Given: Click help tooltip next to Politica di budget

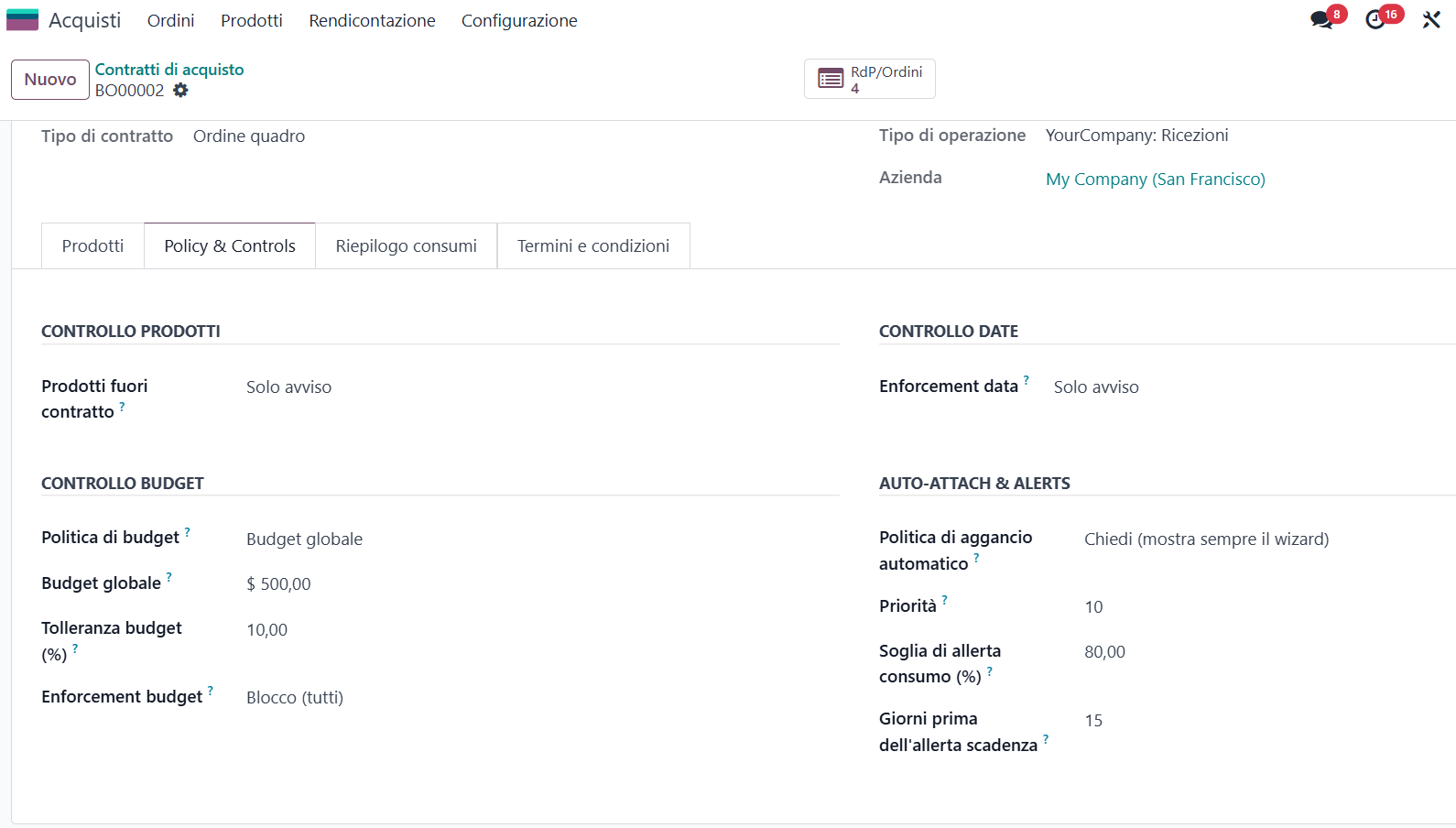Looking at the screenshot, I should pyautogui.click(x=188, y=531).
